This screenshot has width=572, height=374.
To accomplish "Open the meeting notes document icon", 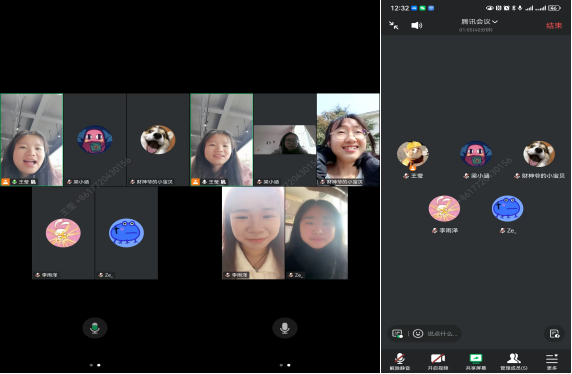I will pos(554,333).
